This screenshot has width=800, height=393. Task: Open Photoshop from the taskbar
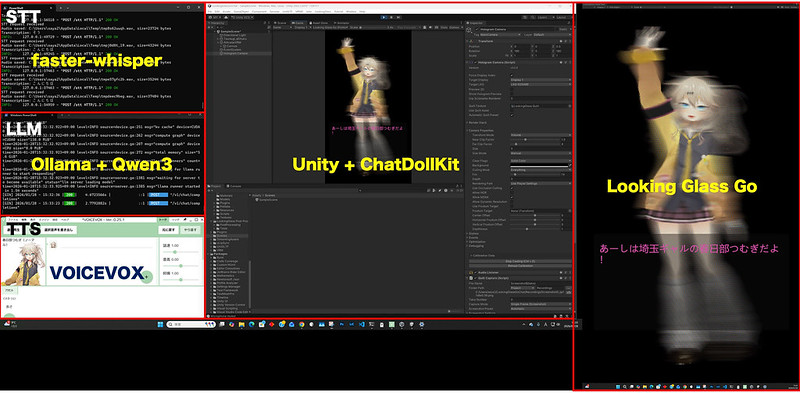pos(341,325)
